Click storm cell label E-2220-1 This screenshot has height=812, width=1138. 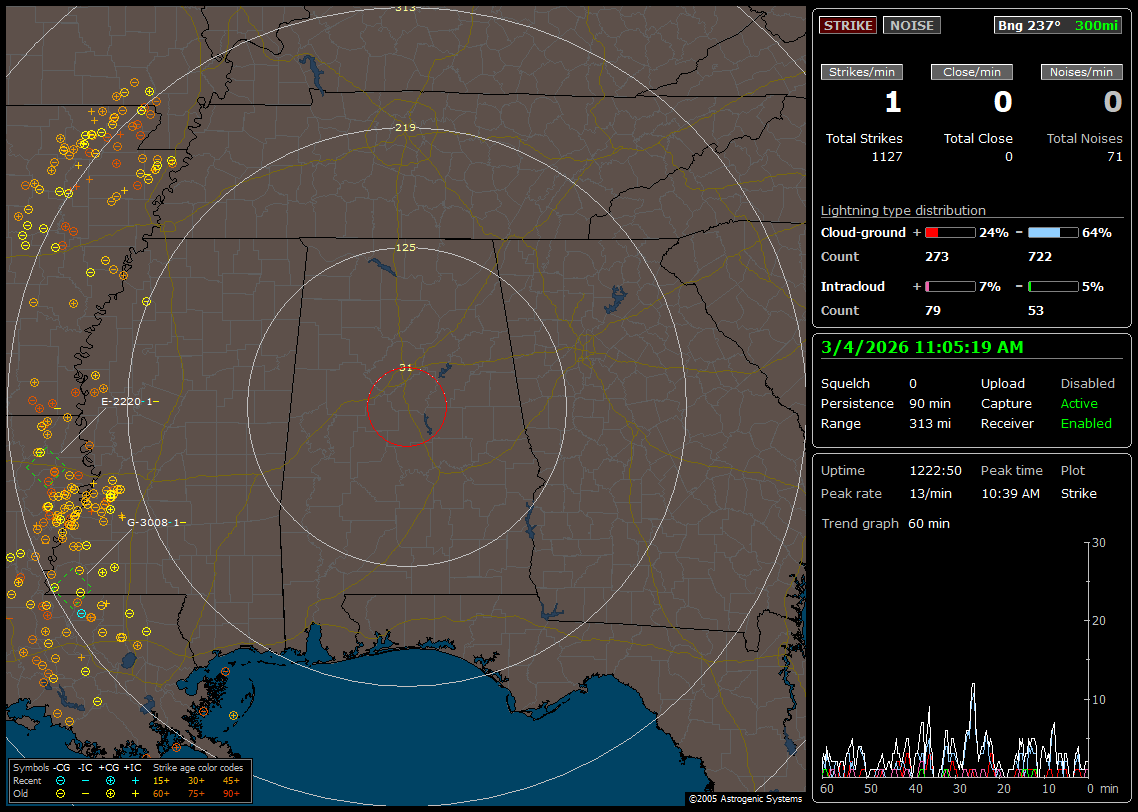click(129, 401)
